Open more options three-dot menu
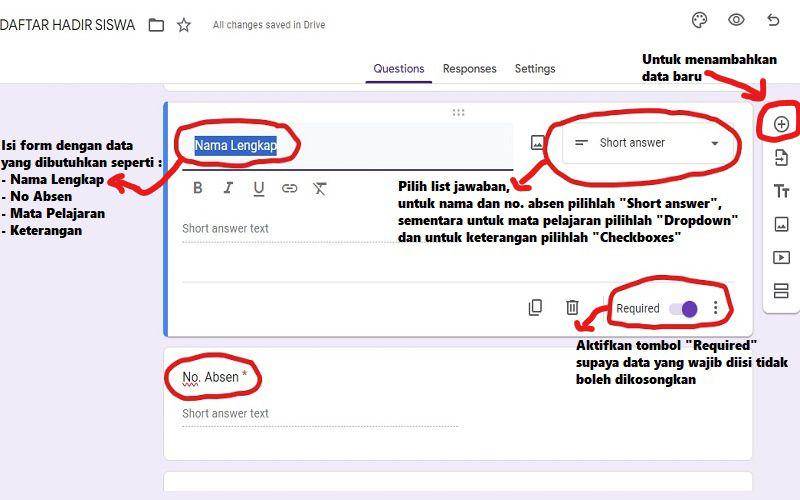The height and width of the screenshot is (500, 800). 715,307
